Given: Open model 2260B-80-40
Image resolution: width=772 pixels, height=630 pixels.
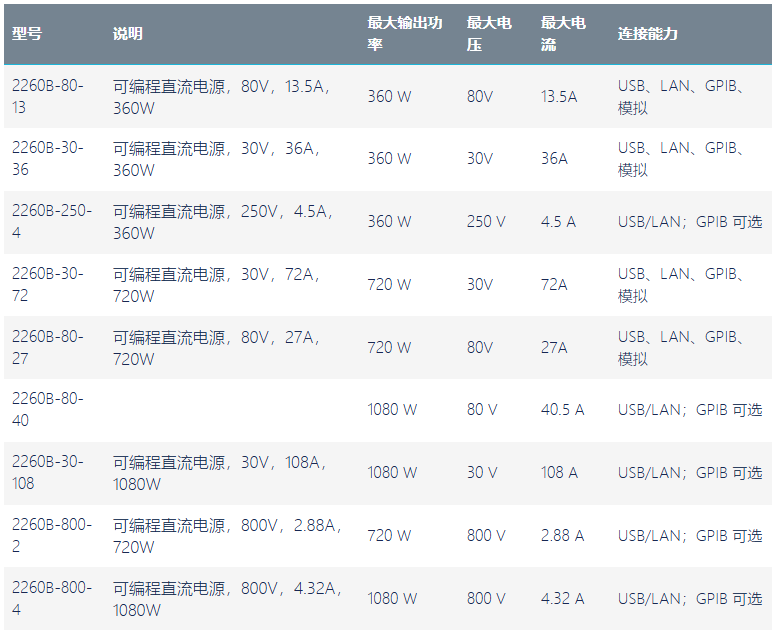Looking at the screenshot, I should coord(48,410).
